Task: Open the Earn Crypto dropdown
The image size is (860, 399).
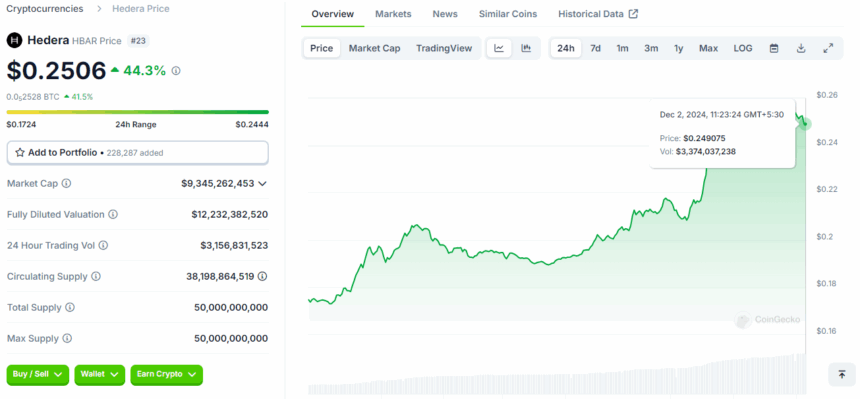Action: pos(166,374)
